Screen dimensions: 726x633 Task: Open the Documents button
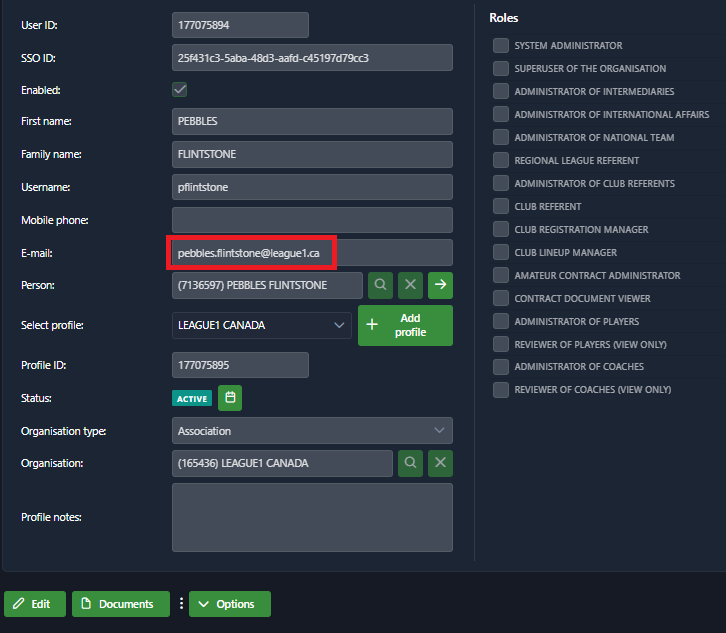[117, 604]
